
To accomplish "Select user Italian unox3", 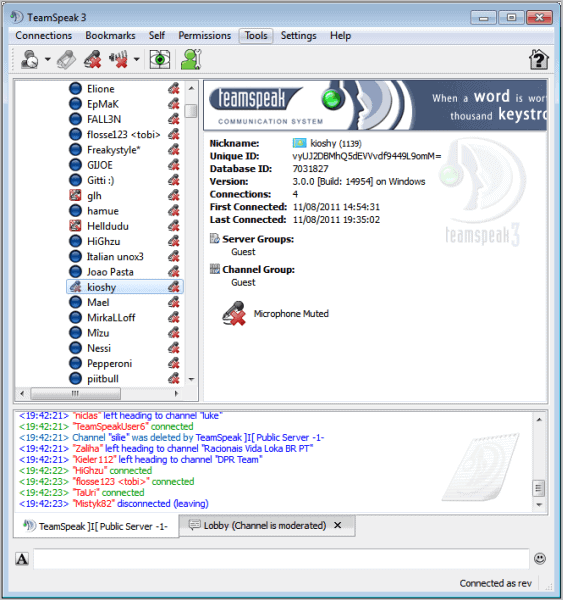I will [x=115, y=257].
